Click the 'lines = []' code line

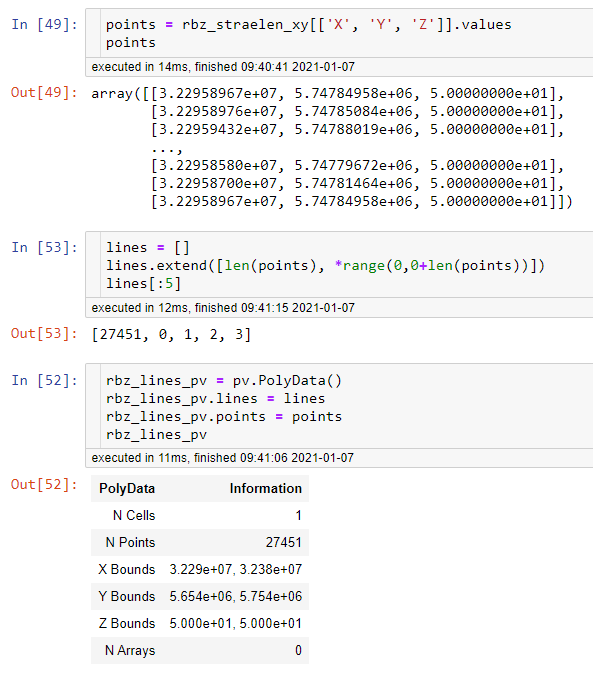(x=148, y=248)
